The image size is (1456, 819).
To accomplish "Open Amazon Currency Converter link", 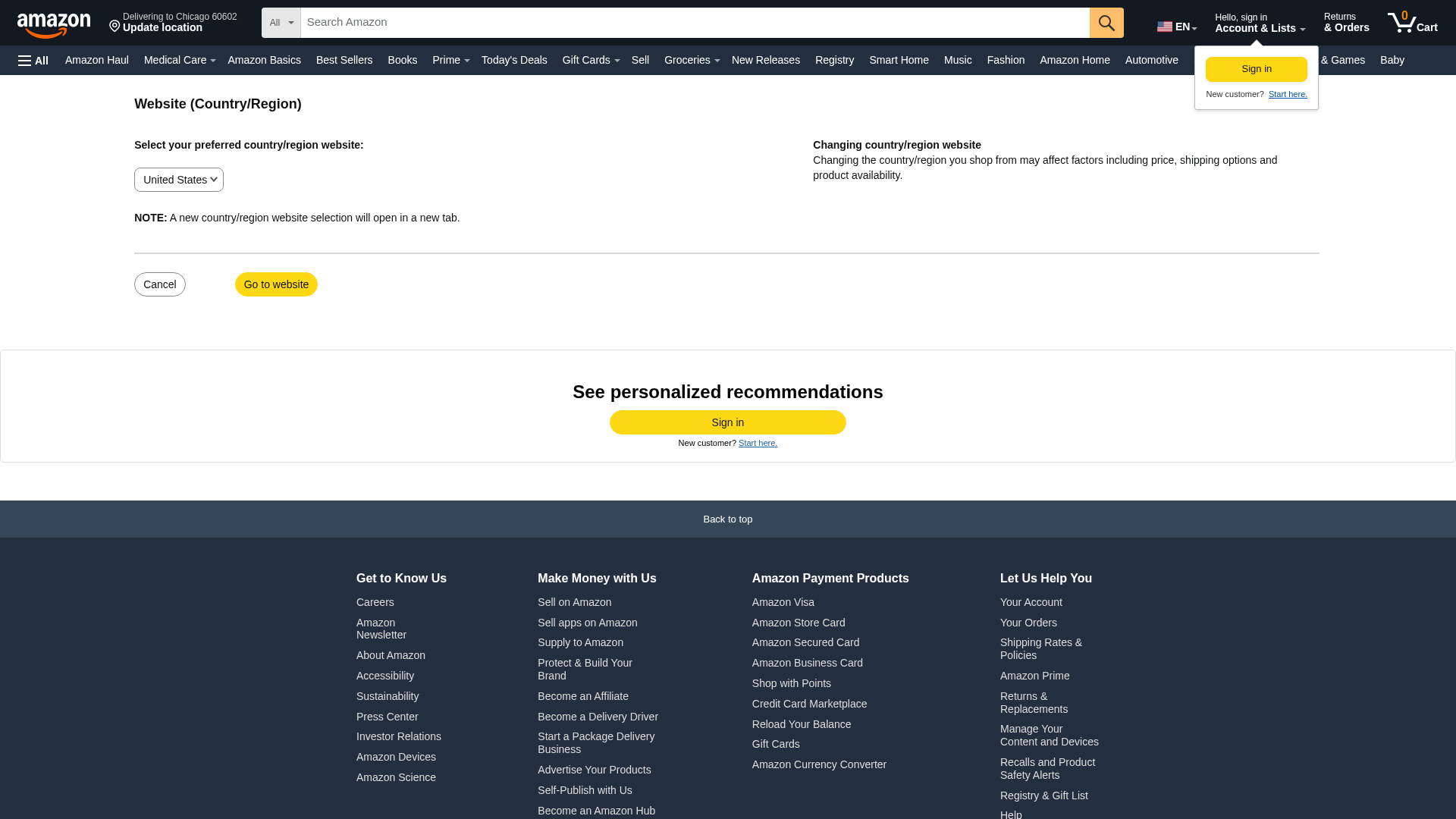I will pyautogui.click(x=819, y=764).
